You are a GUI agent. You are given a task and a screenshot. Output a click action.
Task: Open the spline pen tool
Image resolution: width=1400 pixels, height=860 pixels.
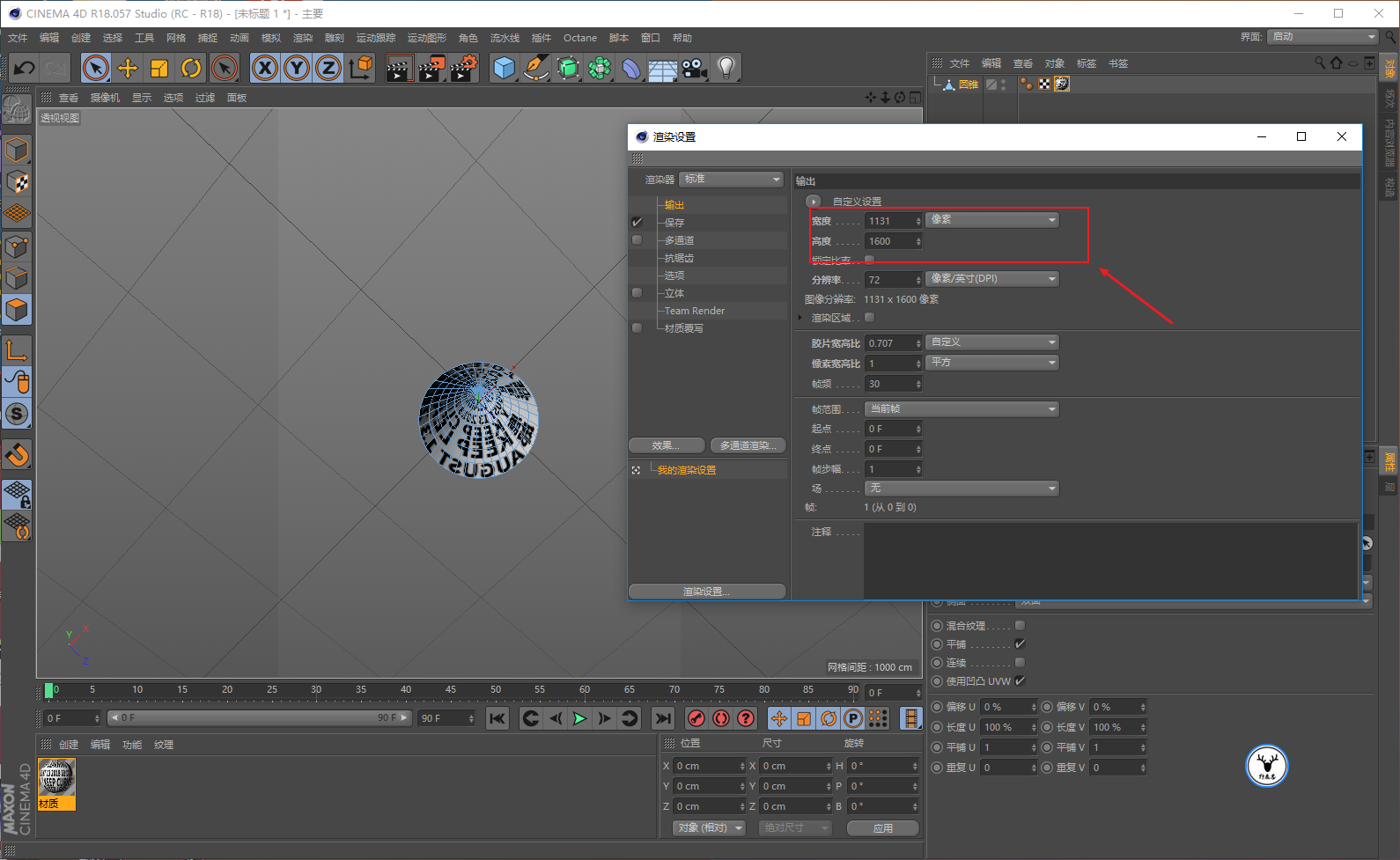(535, 68)
